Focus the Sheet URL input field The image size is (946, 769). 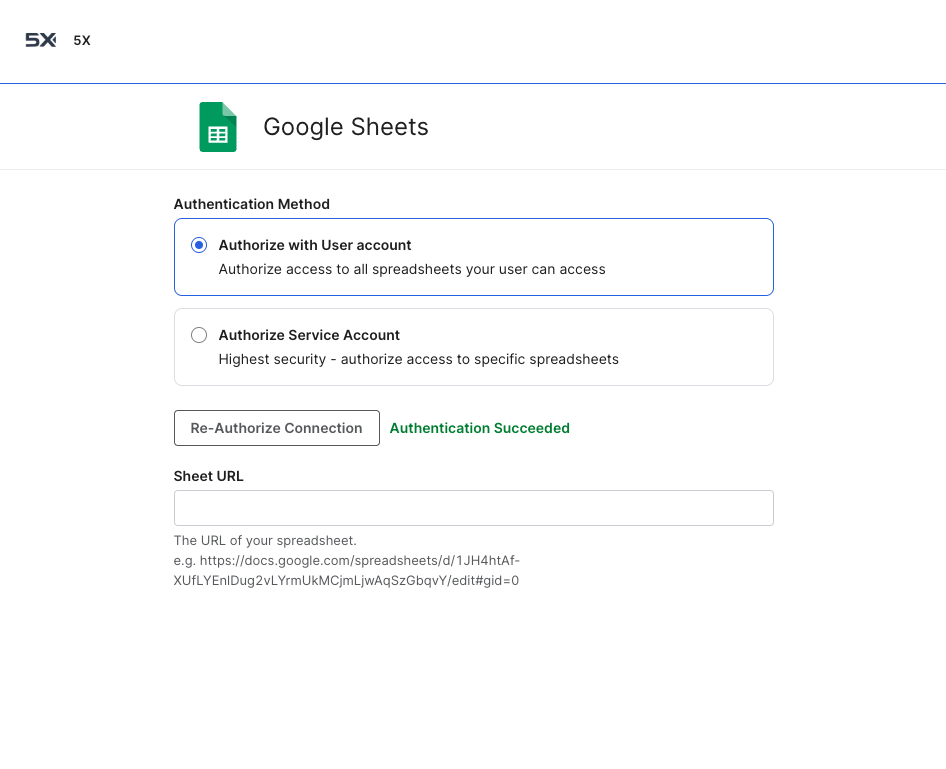click(x=474, y=508)
